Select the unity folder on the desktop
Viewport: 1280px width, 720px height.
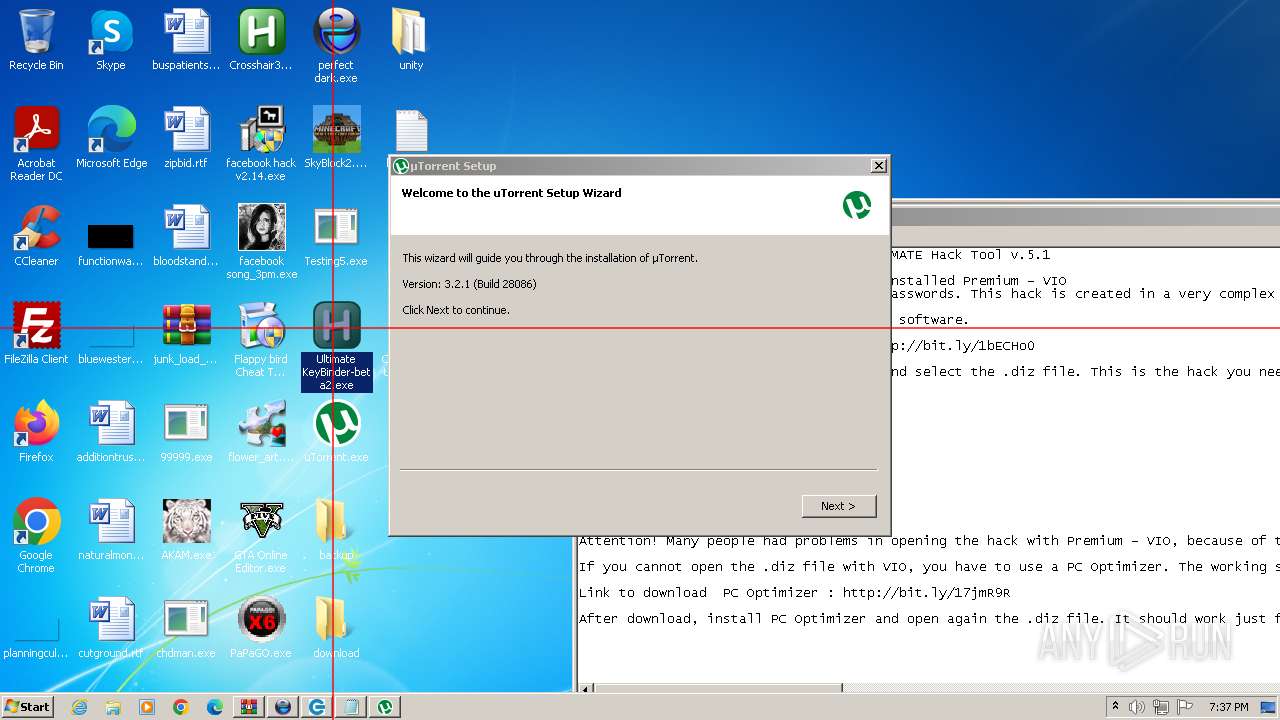click(x=411, y=41)
